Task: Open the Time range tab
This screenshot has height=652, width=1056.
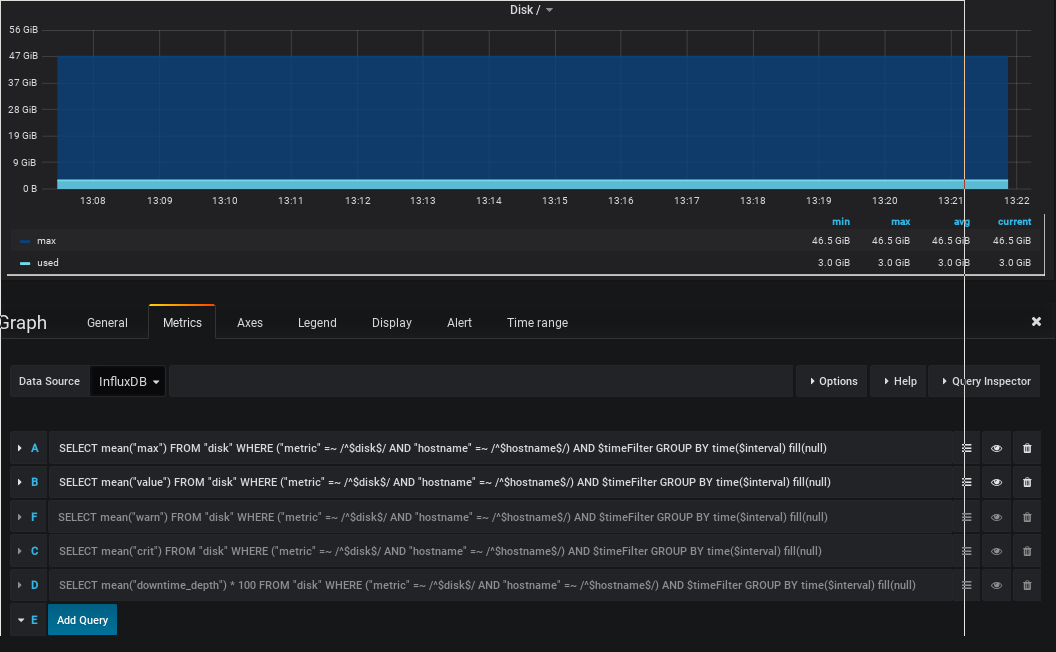Action: click(x=537, y=323)
